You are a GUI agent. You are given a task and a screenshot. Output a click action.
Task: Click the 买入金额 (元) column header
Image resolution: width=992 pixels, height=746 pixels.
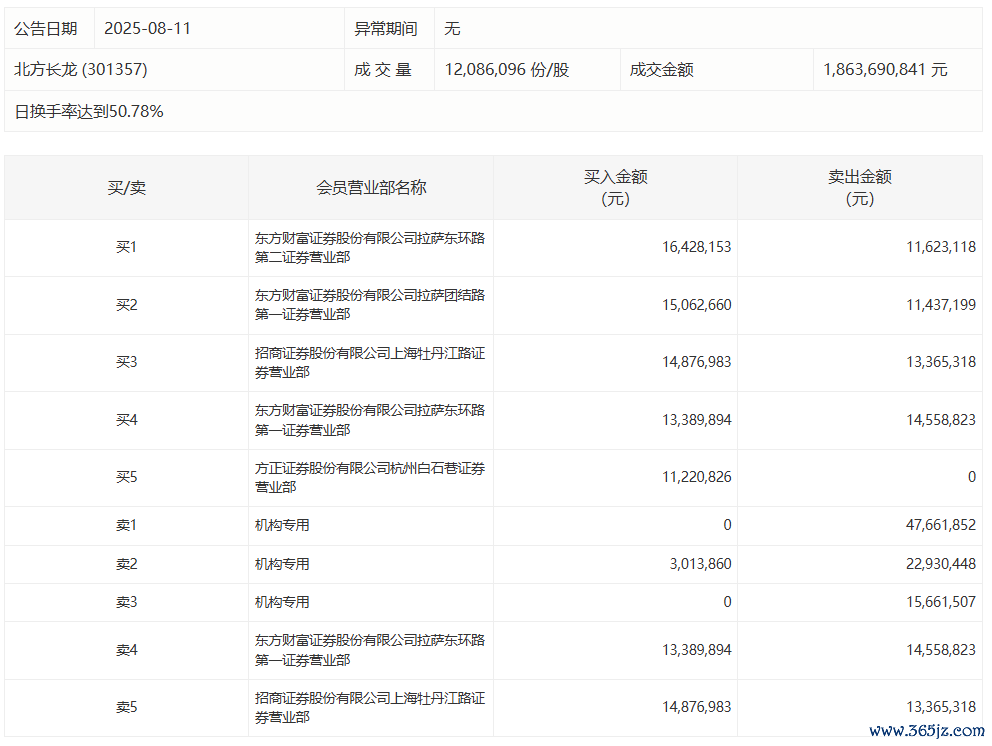point(615,188)
